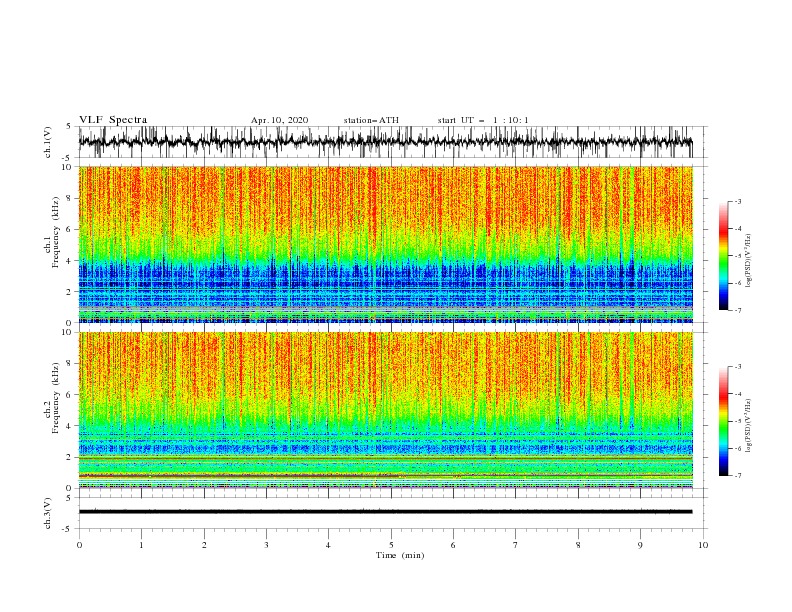Click the "start UT = 1 :10: 1" text

click(x=483, y=120)
